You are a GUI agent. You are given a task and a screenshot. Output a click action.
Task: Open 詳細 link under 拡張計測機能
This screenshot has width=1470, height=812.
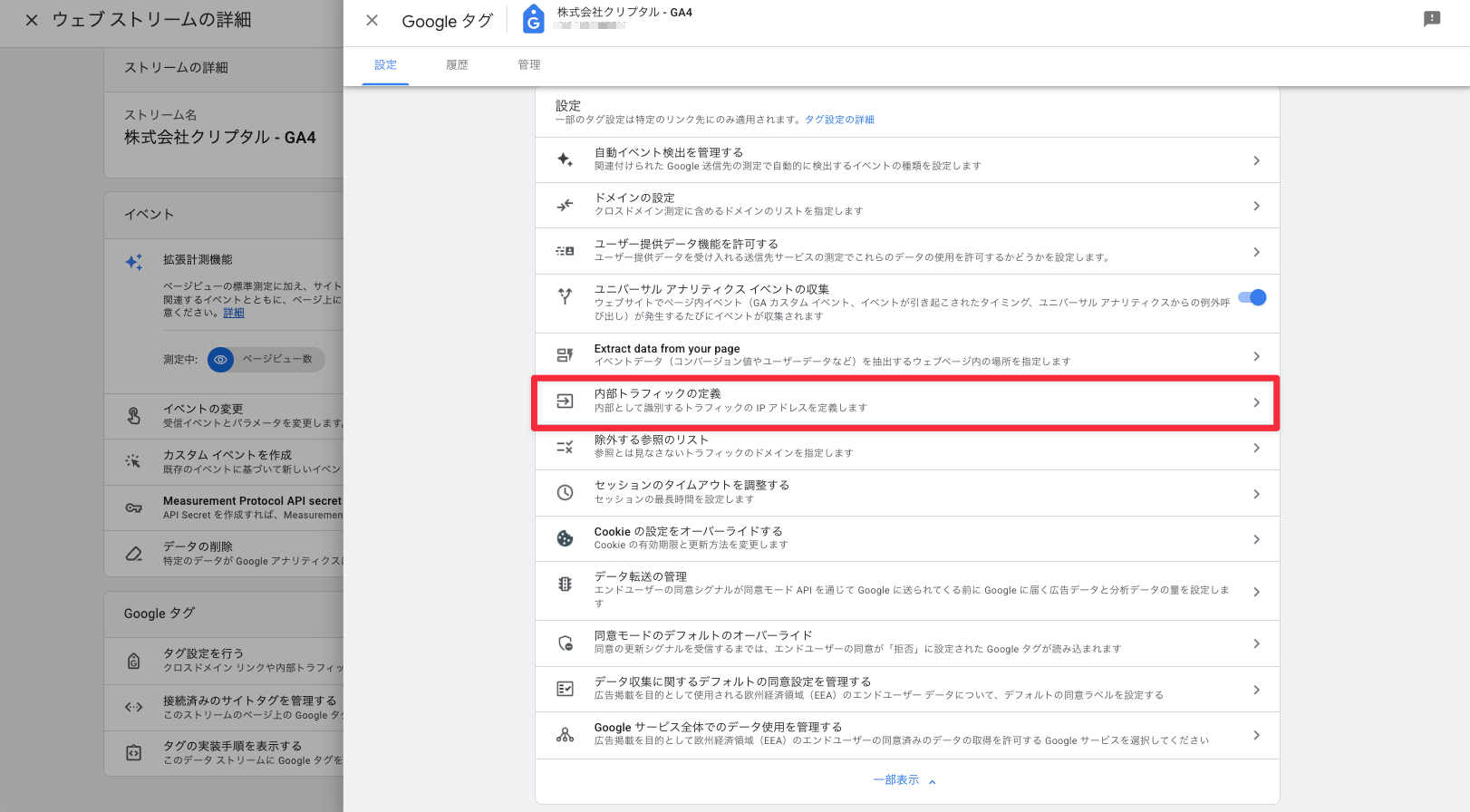click(x=234, y=313)
